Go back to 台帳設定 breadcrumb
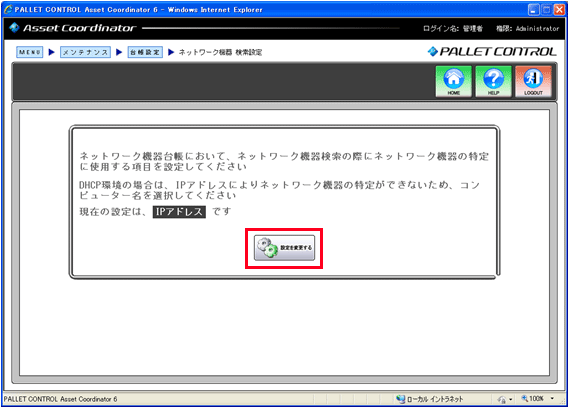 [x=145, y=52]
